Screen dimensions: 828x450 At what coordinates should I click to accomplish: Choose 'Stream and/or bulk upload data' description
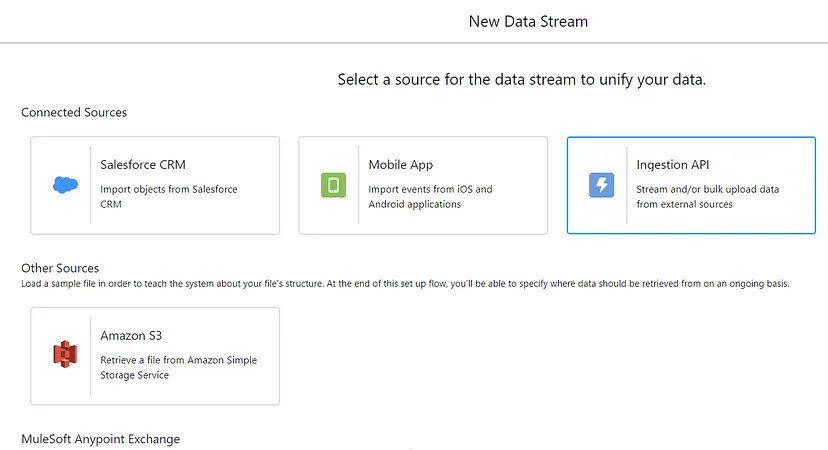707,196
